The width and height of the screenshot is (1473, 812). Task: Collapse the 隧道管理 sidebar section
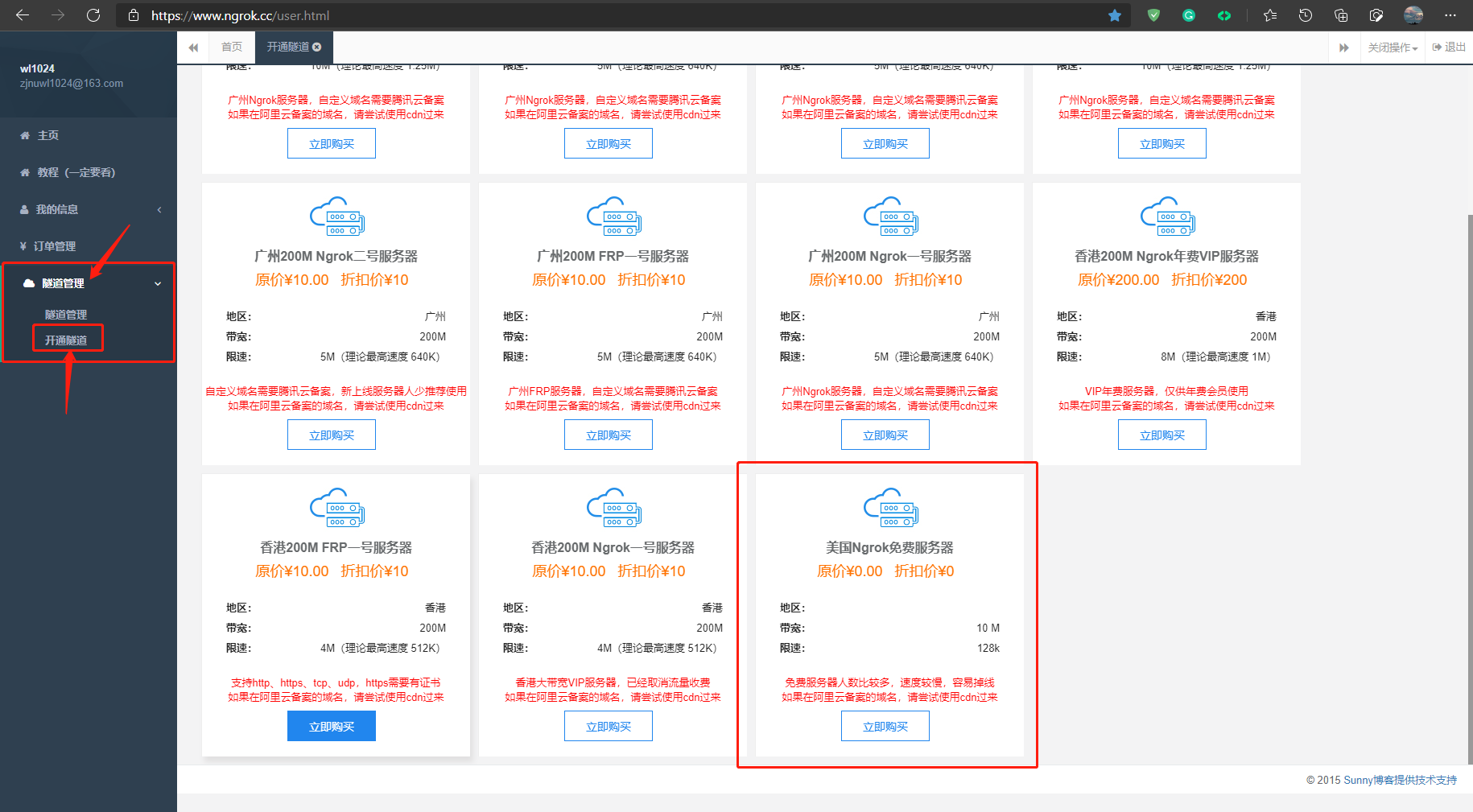pyautogui.click(x=89, y=283)
